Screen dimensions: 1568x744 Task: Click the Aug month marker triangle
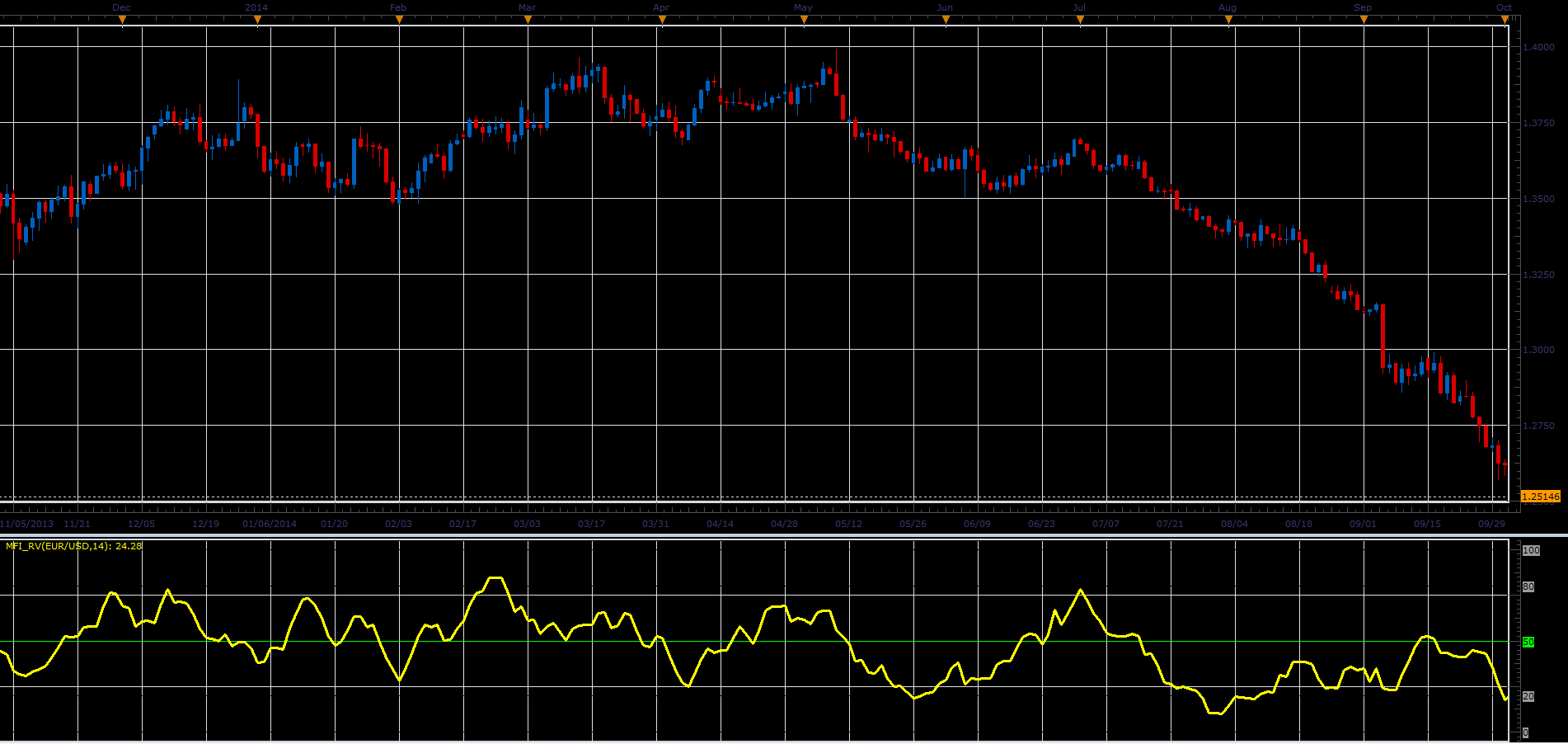click(1228, 21)
